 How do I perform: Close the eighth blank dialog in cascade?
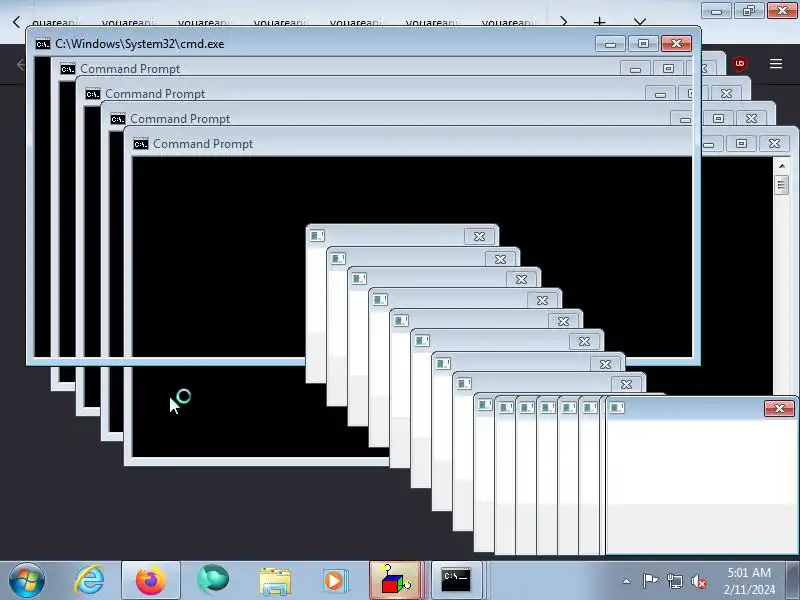click(x=626, y=384)
